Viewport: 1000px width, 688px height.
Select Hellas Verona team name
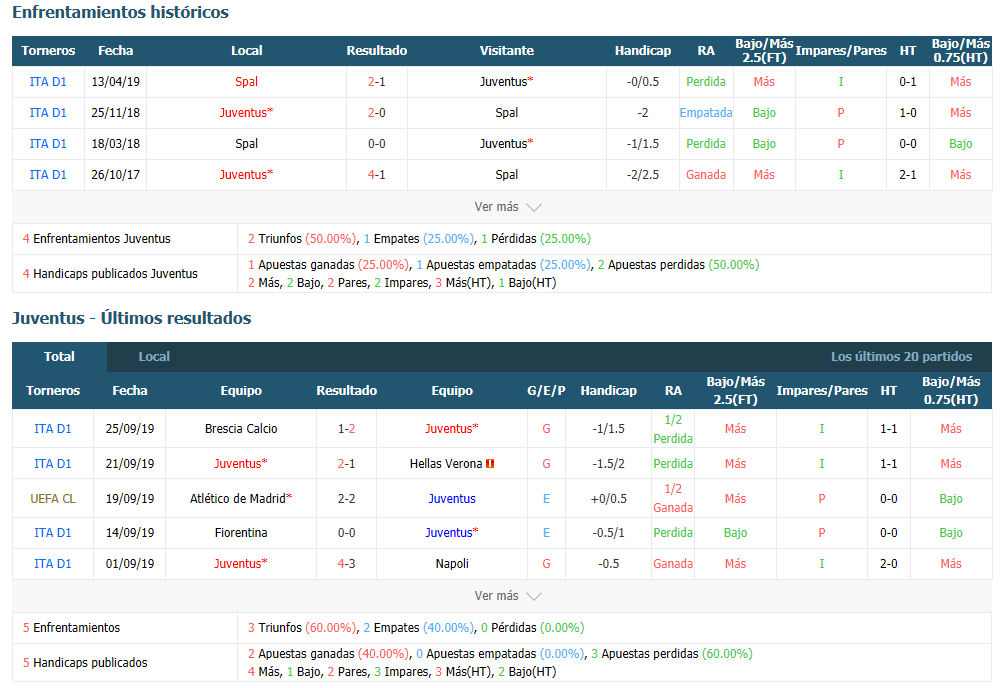[x=446, y=464]
